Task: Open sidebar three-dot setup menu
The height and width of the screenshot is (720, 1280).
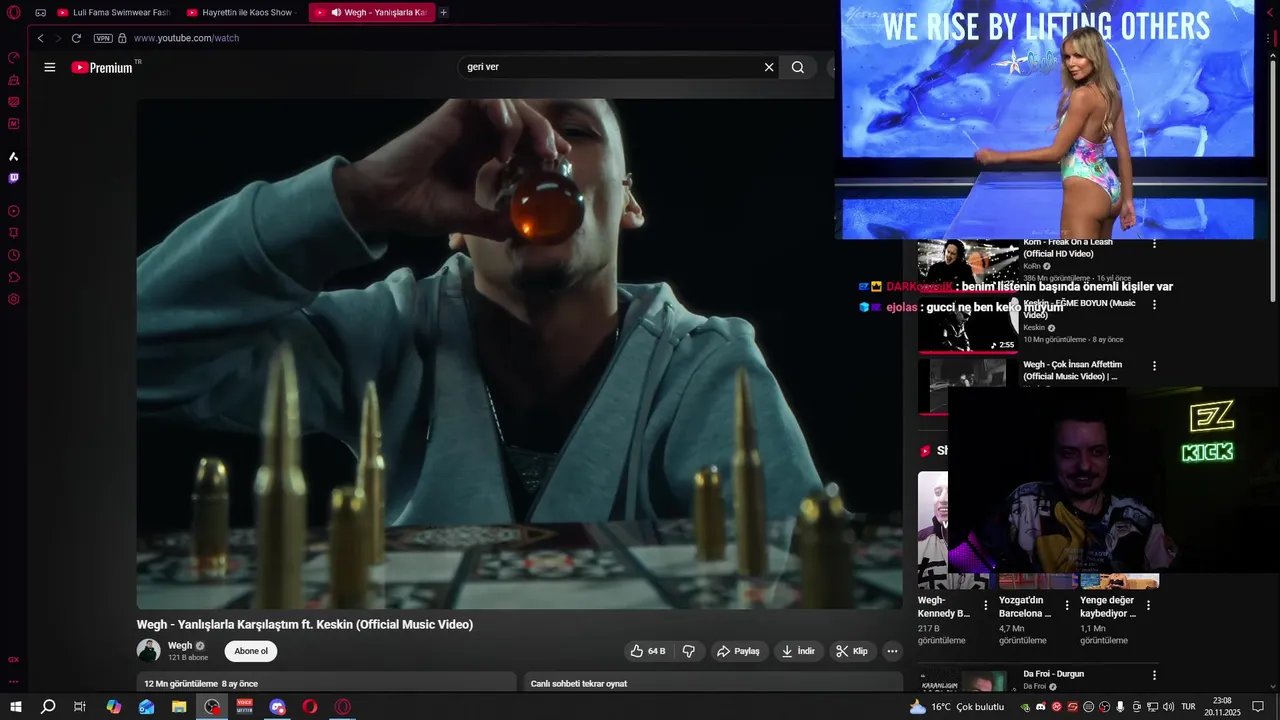Action: [14, 681]
